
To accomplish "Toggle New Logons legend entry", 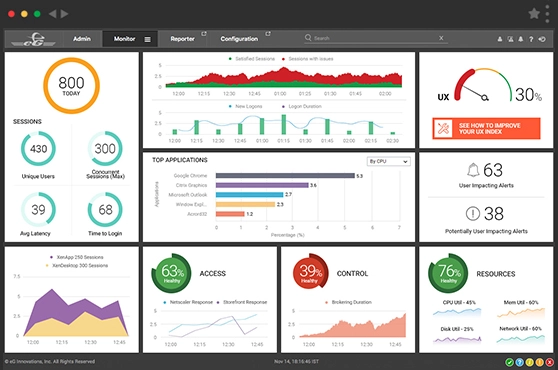I will [246, 106].
